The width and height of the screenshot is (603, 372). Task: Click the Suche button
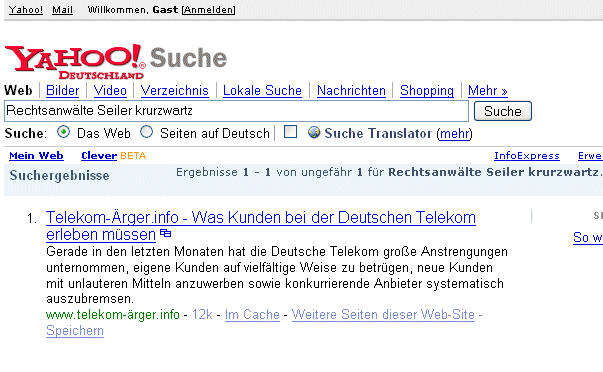503,111
